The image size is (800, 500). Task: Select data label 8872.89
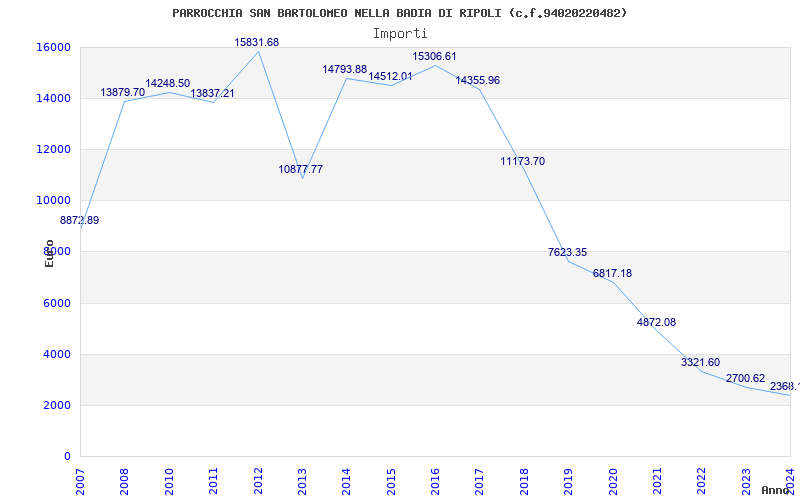[80, 220]
